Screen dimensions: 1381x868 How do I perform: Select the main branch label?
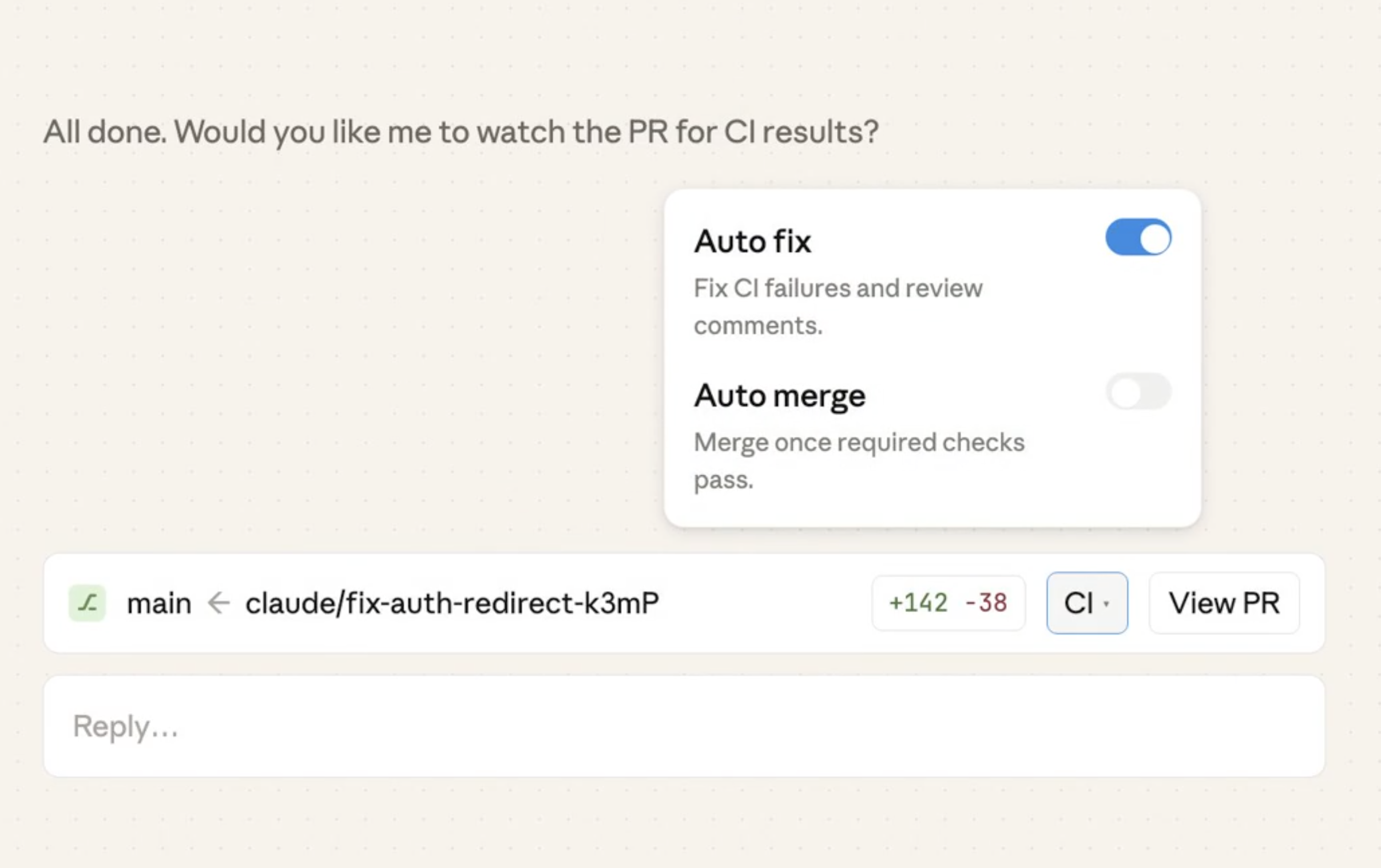tap(160, 603)
